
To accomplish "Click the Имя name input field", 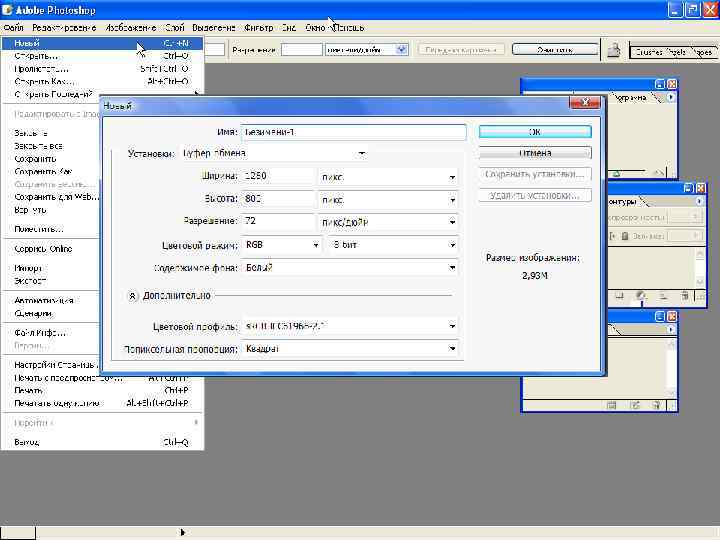I will pyautogui.click(x=354, y=132).
